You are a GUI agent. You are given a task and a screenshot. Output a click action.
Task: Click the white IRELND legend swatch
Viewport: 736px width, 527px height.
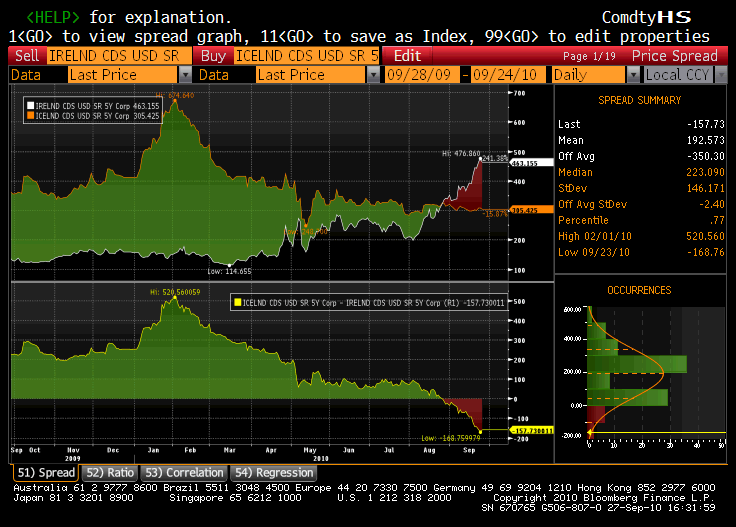pos(31,106)
